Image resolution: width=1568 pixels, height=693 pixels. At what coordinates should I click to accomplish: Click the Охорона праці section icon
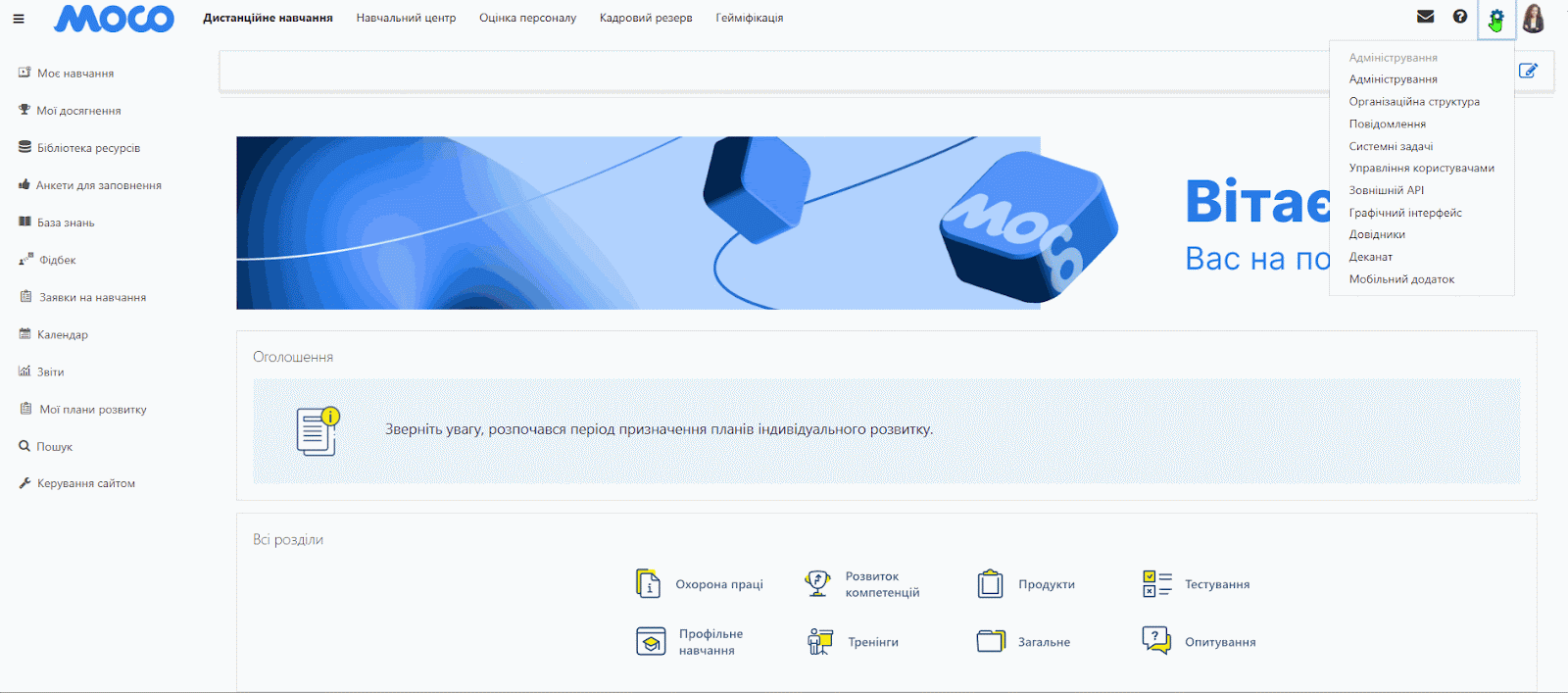pyautogui.click(x=648, y=583)
